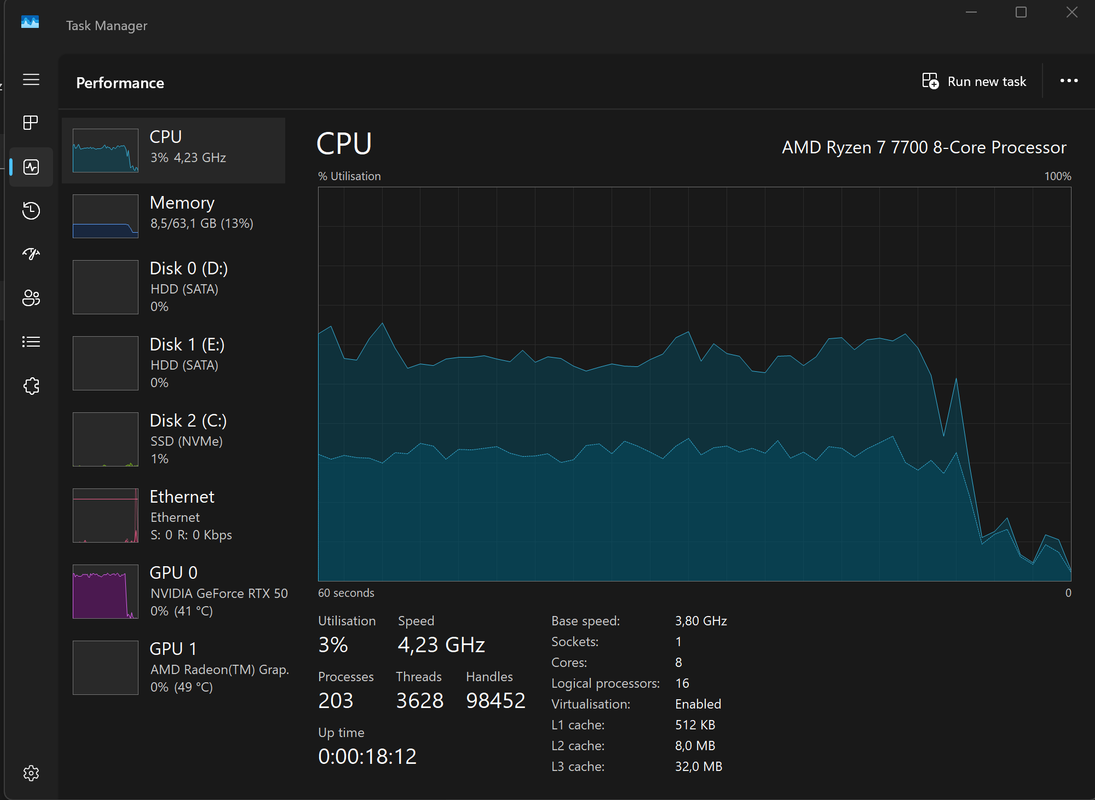Select the CPU performance entry
The height and width of the screenshot is (800, 1095).
tap(173, 150)
